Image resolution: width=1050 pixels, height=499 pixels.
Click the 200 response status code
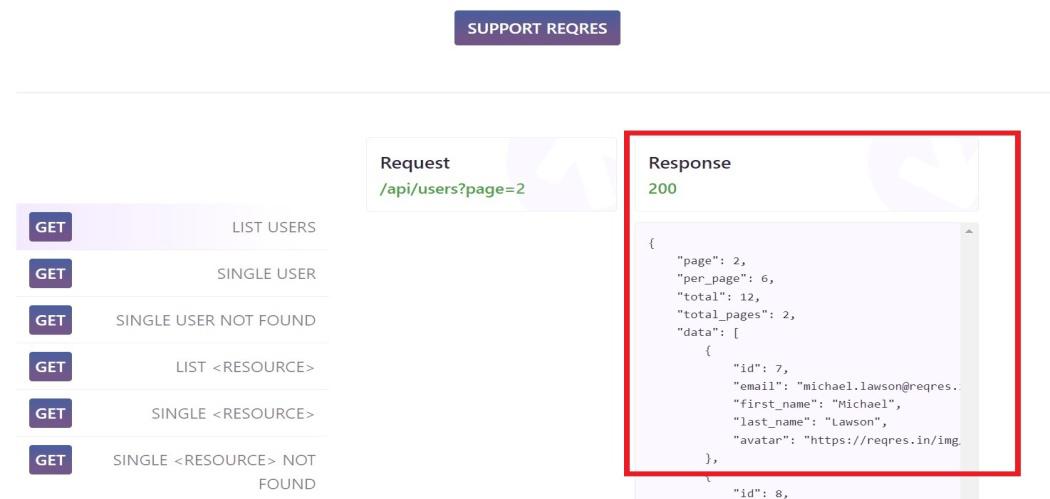point(662,188)
